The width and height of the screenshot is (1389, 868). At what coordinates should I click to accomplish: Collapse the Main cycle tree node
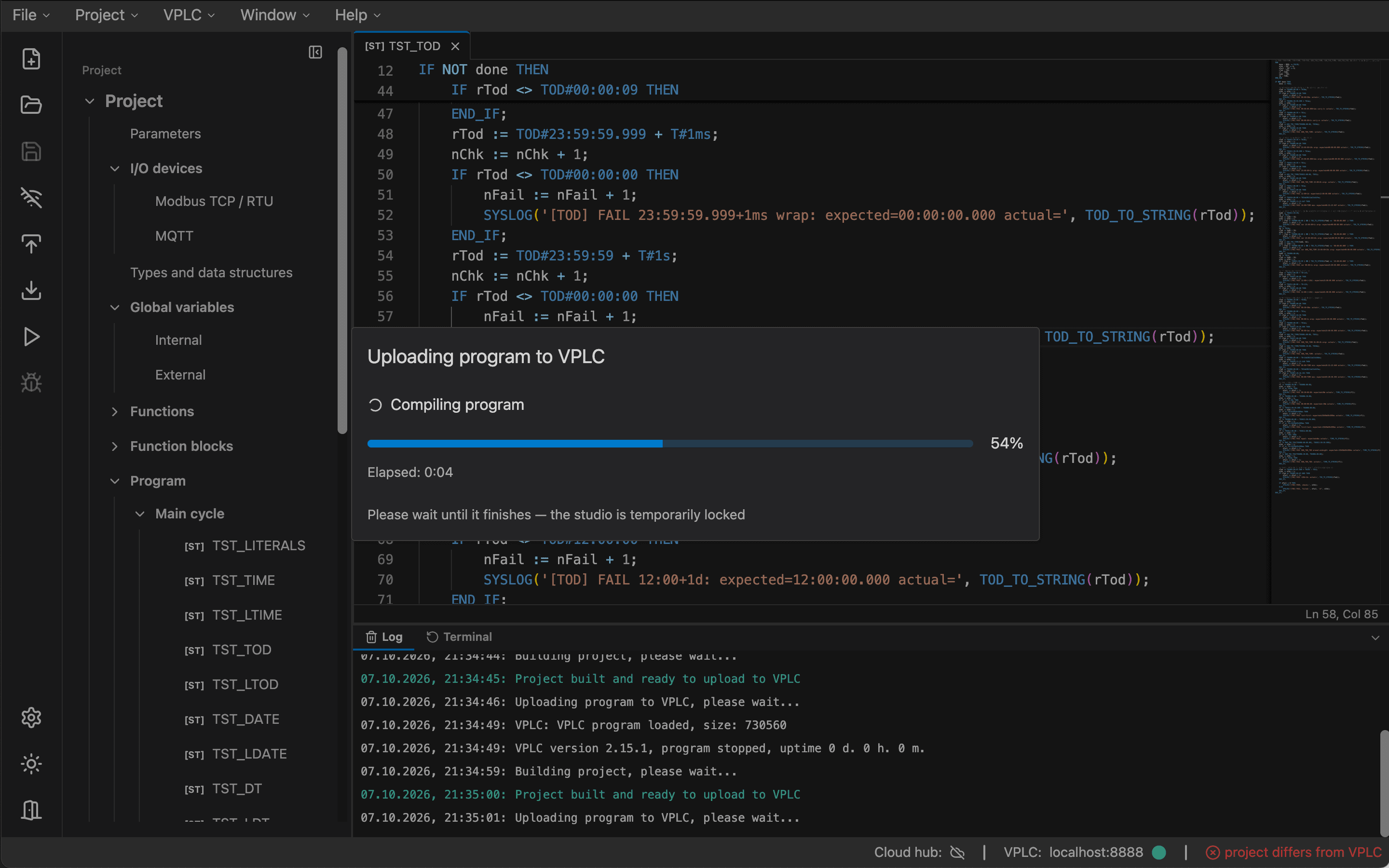coord(139,514)
